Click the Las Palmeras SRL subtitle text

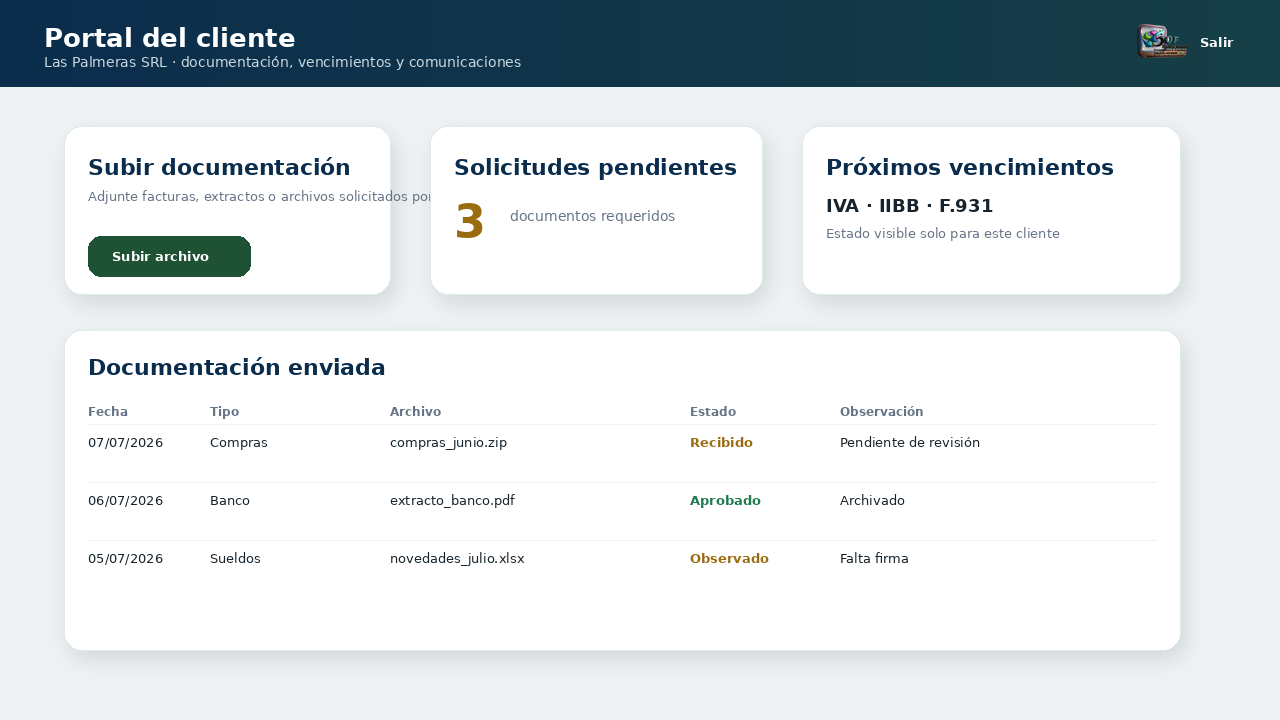(282, 62)
